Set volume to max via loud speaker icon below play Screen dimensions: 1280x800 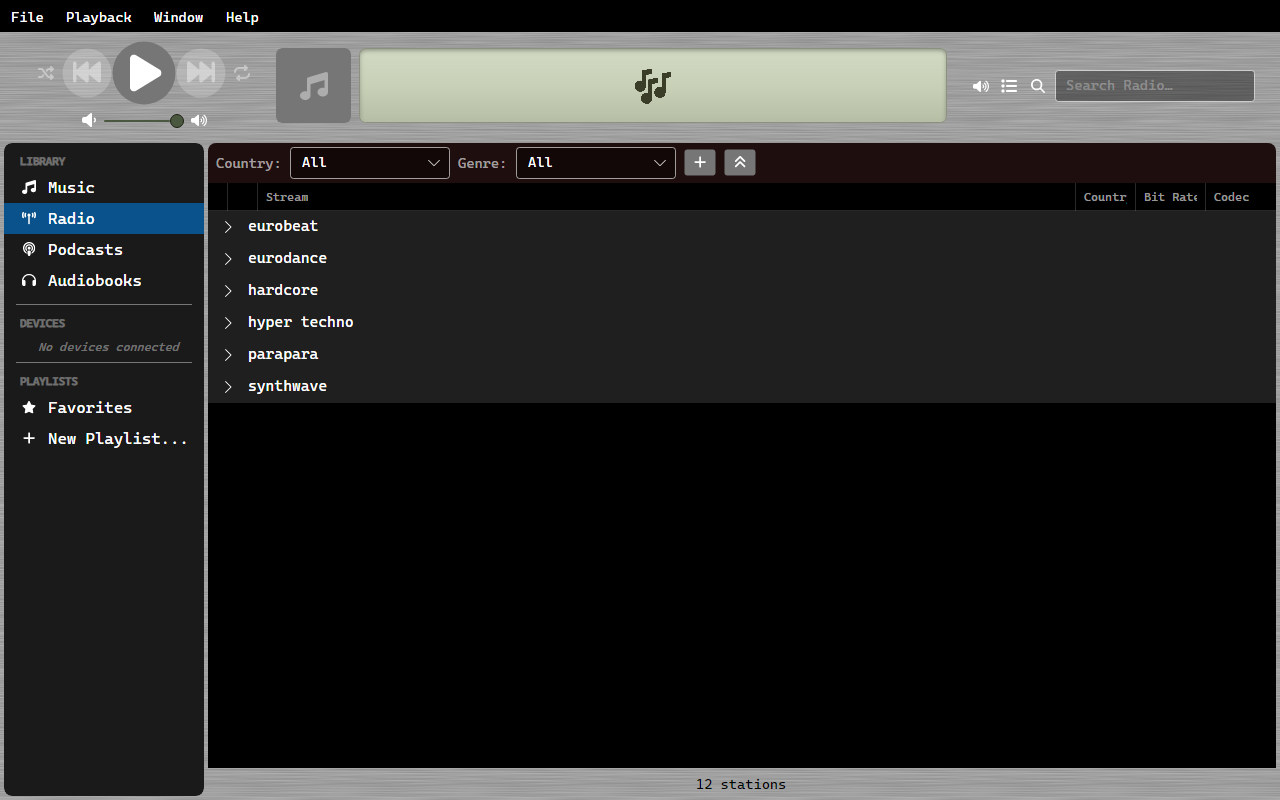click(199, 121)
